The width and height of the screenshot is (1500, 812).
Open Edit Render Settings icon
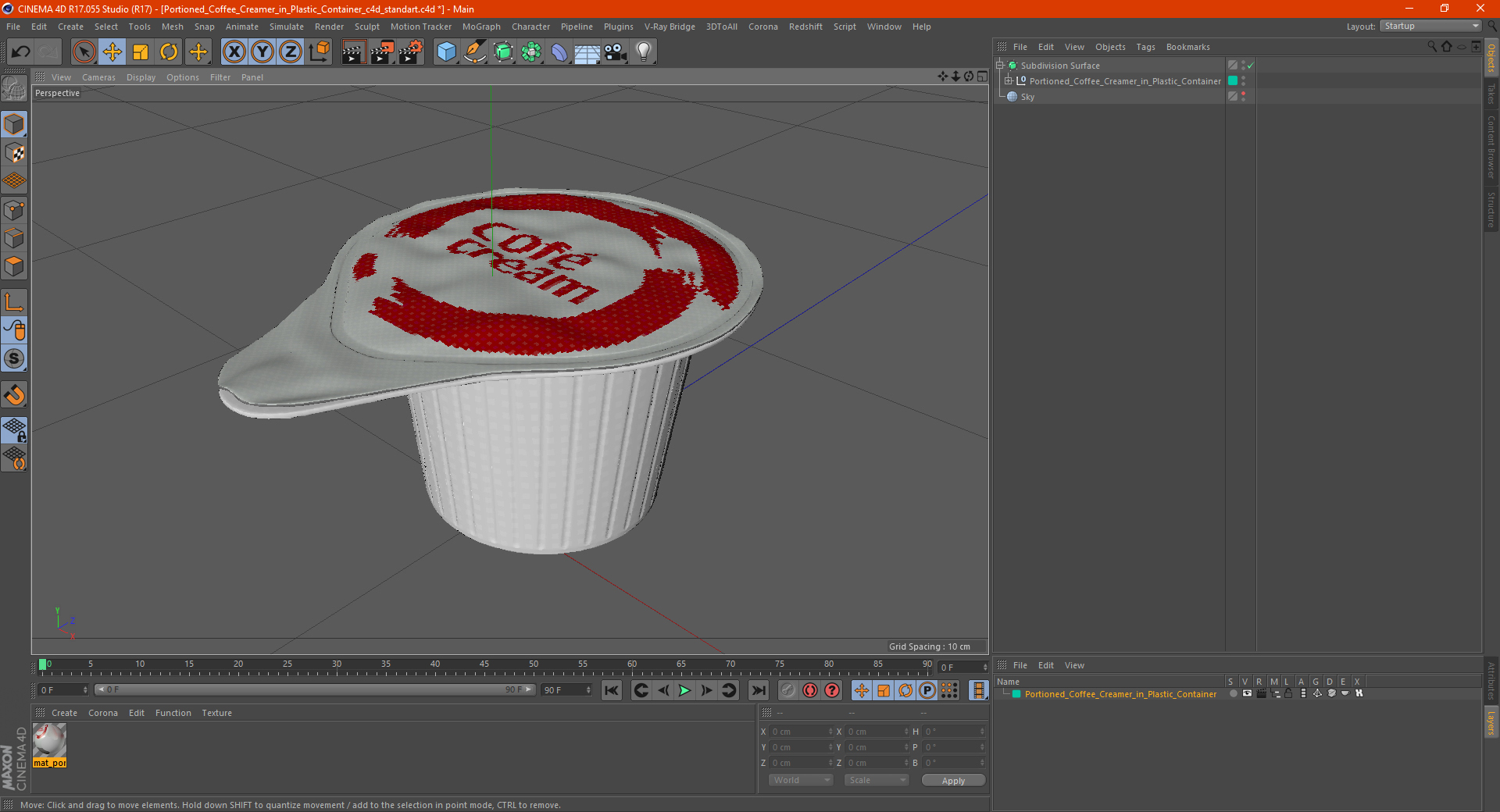coord(411,52)
